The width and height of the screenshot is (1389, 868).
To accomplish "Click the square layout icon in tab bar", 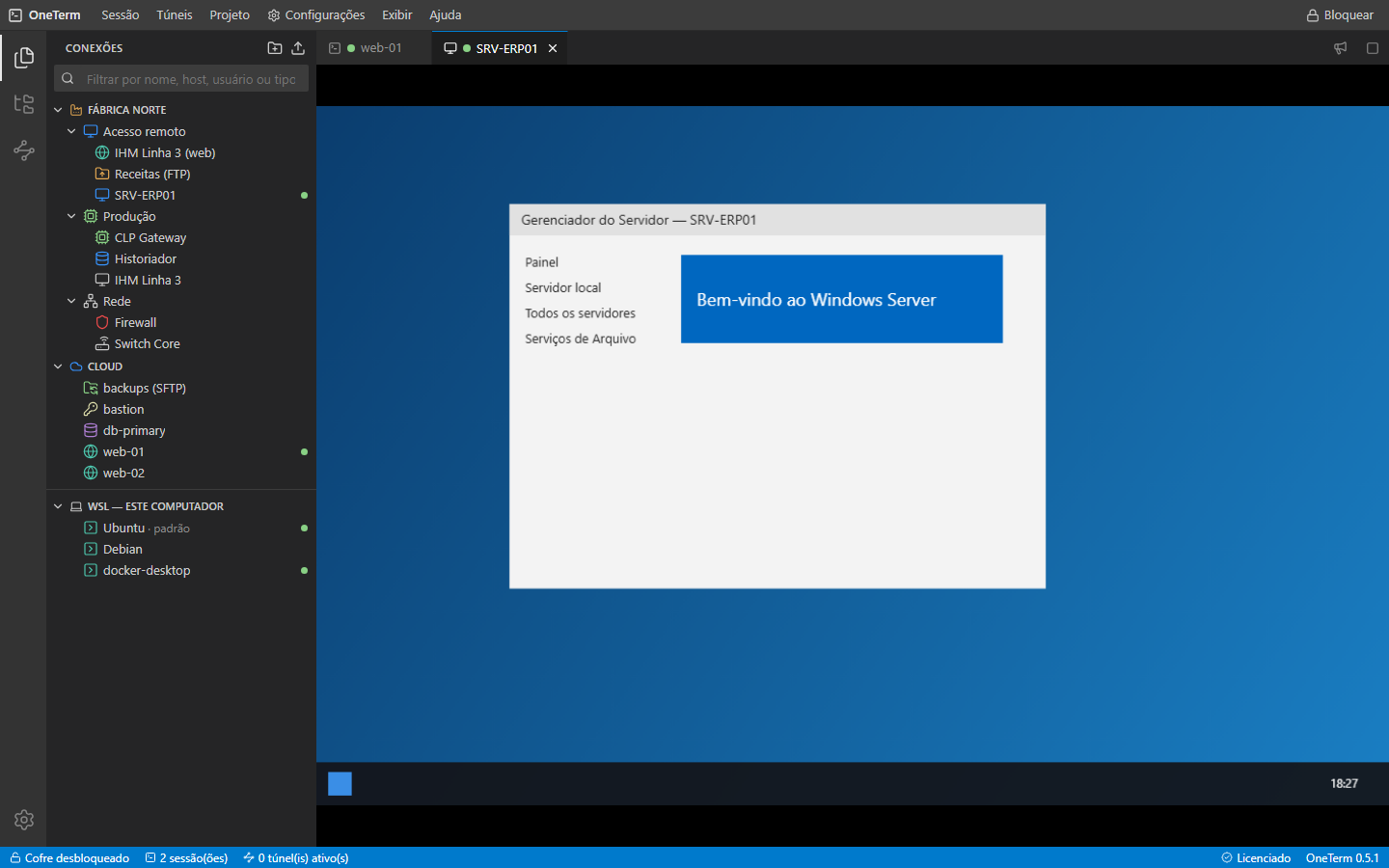I will 1373,48.
